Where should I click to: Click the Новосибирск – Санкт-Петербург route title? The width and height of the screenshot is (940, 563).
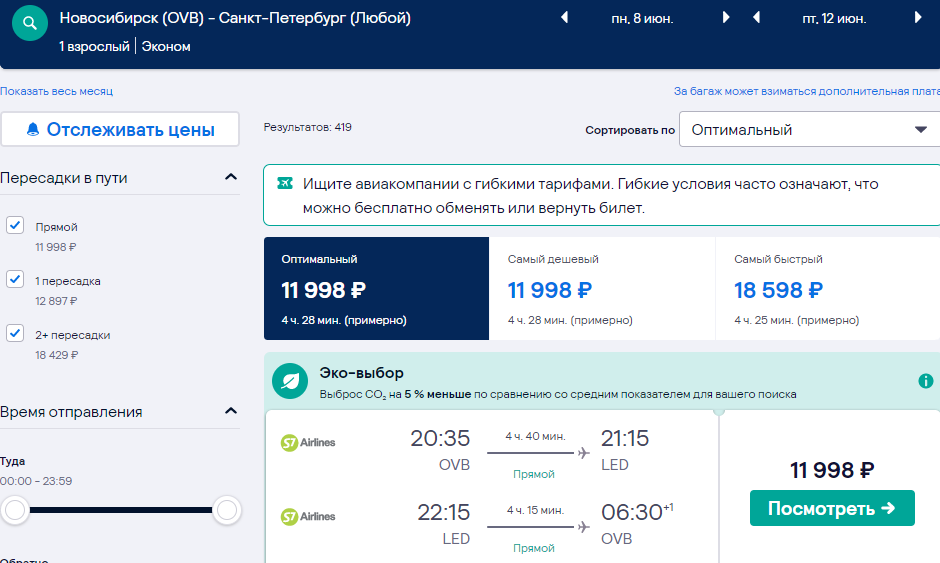click(x=235, y=18)
